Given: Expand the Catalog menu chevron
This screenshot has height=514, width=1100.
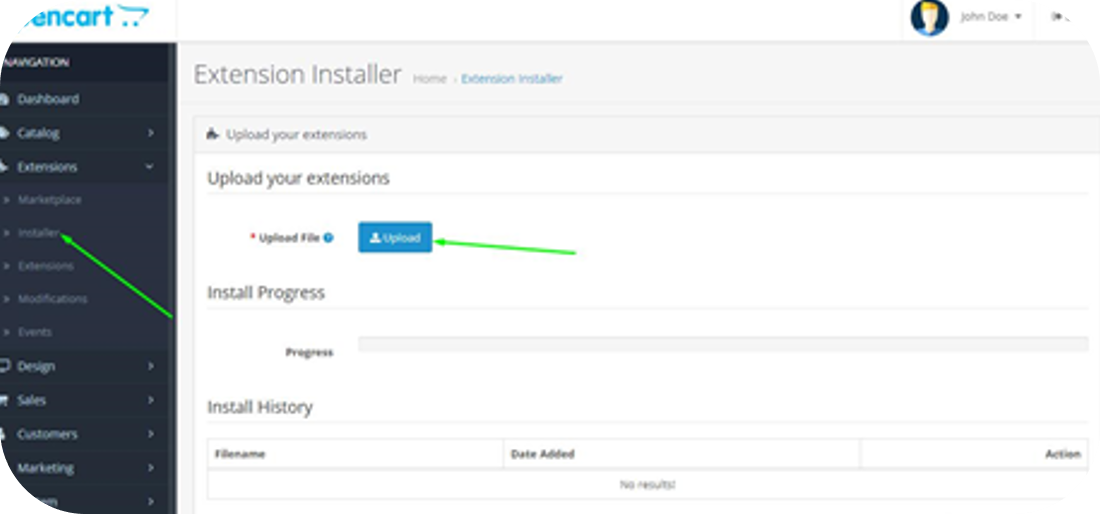Looking at the screenshot, I should tap(150, 133).
